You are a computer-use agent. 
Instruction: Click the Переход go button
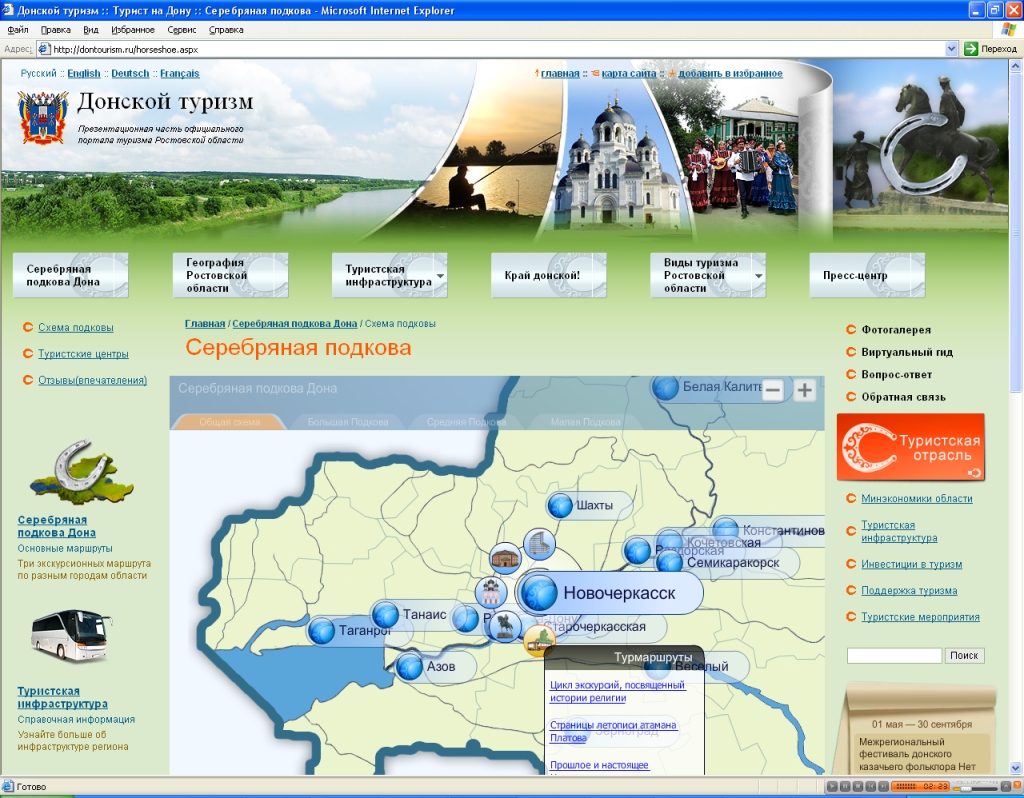(991, 49)
